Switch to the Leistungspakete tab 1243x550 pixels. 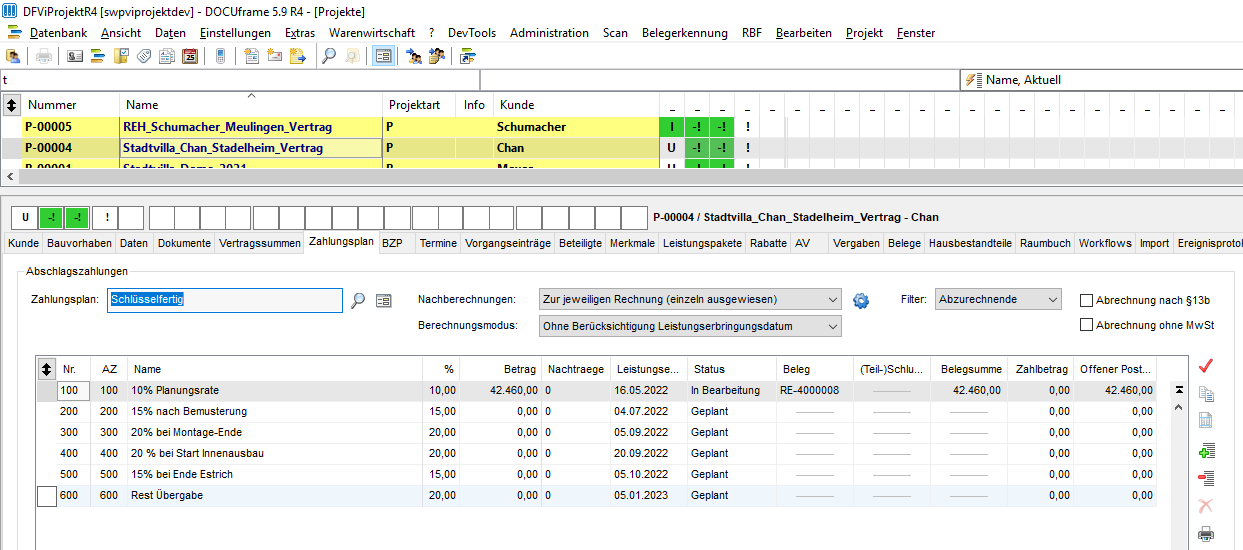pyautogui.click(x=702, y=243)
